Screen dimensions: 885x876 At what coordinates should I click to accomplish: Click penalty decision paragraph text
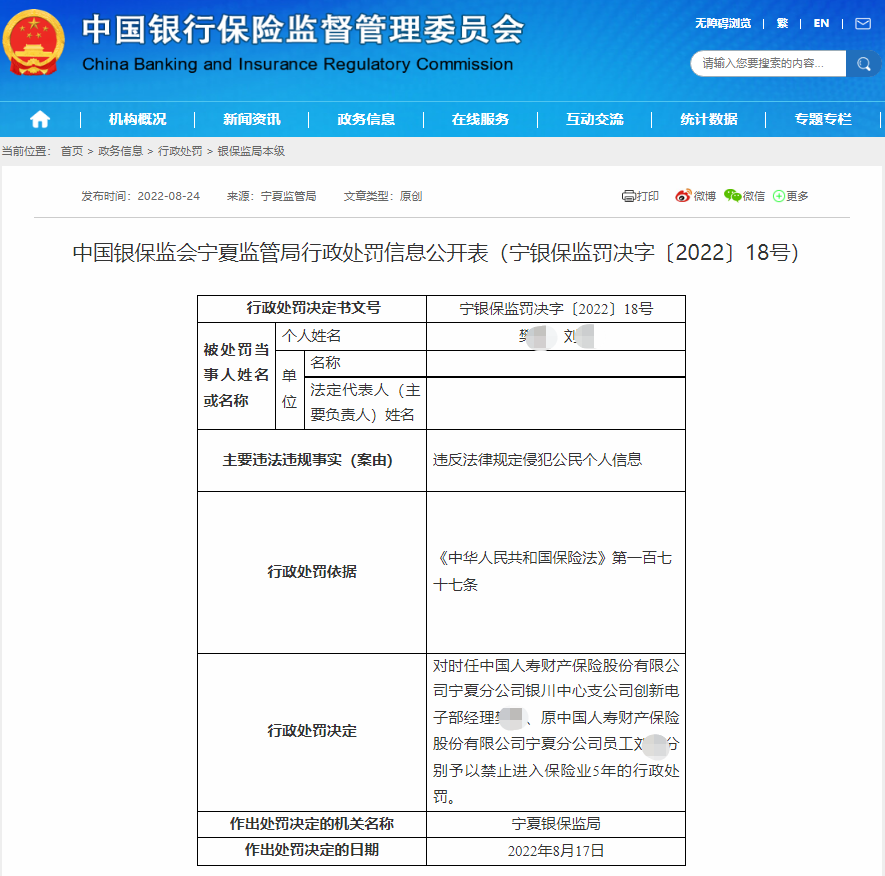point(556,732)
